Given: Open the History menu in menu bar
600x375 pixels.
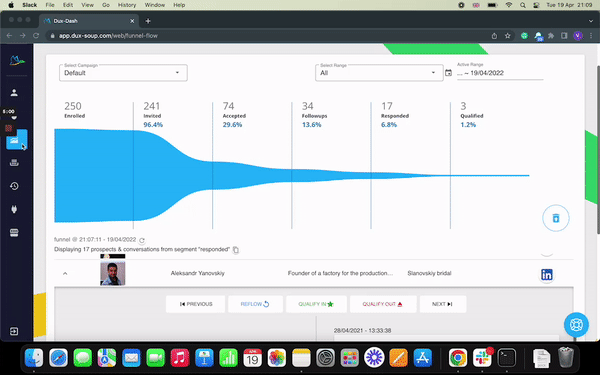Looking at the screenshot, I should click(127, 5).
